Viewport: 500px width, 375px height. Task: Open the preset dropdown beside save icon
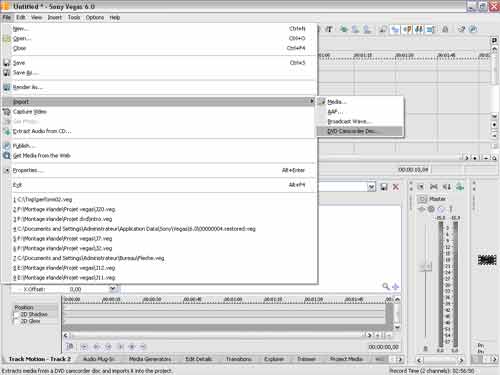click(371, 187)
